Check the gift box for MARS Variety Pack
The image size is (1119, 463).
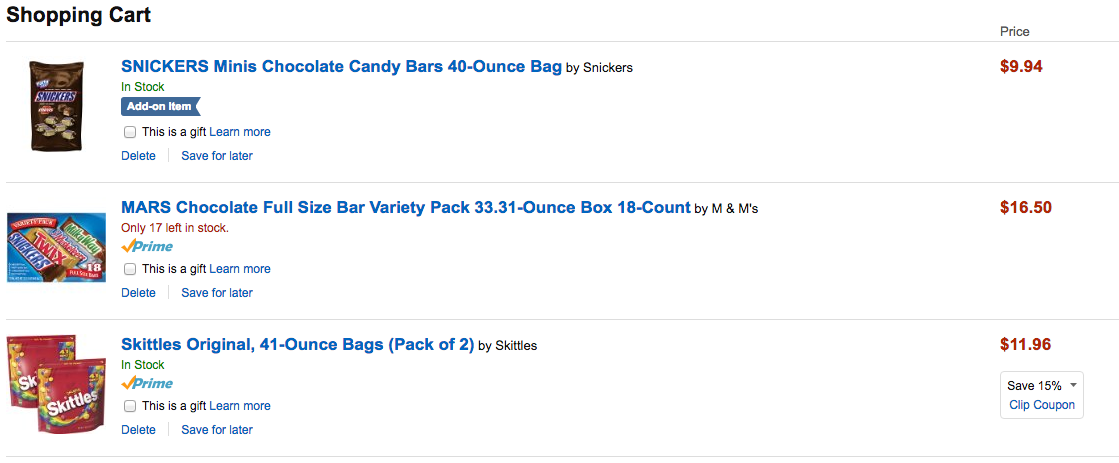(x=130, y=269)
